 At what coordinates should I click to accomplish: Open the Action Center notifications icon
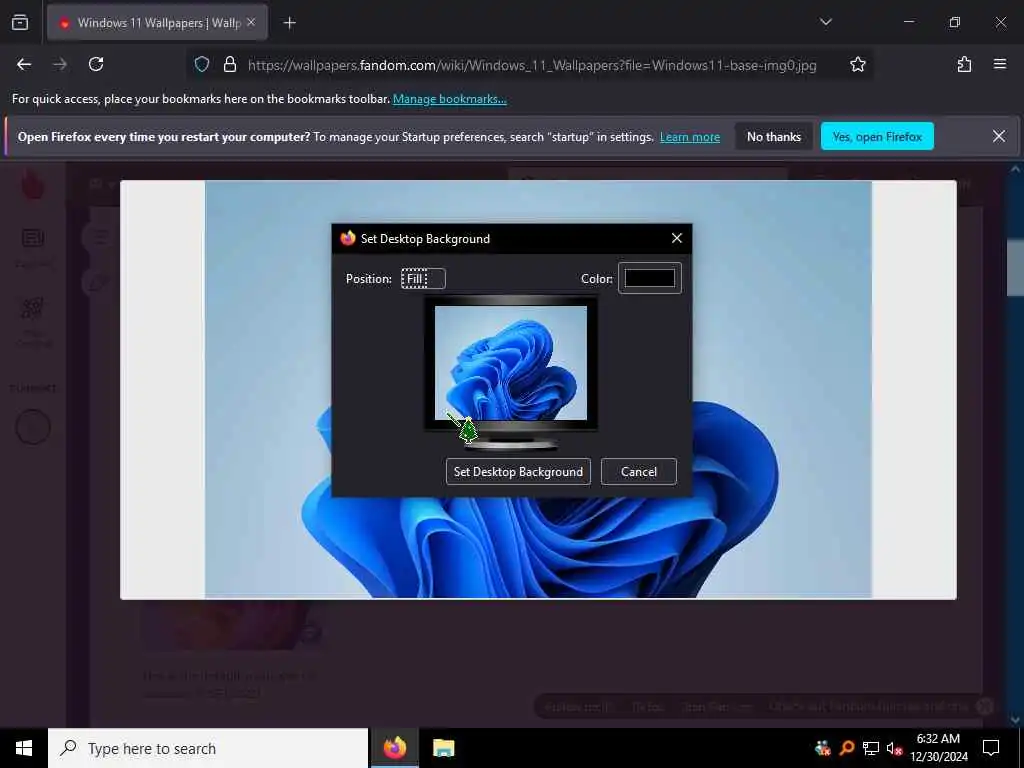[991, 748]
